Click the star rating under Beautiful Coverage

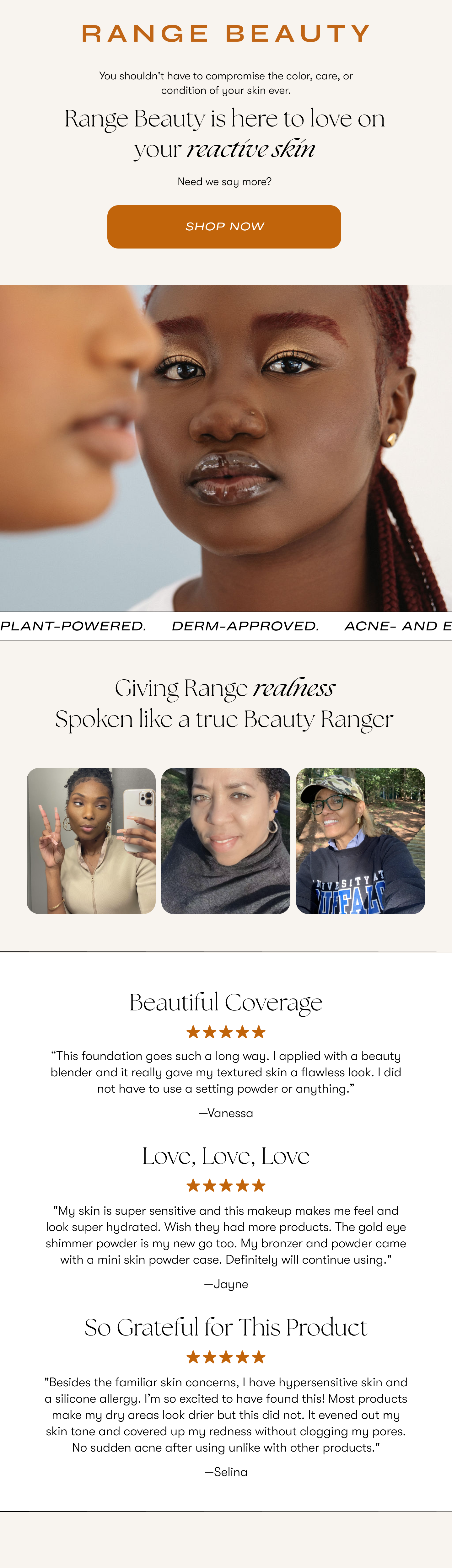point(226,1032)
